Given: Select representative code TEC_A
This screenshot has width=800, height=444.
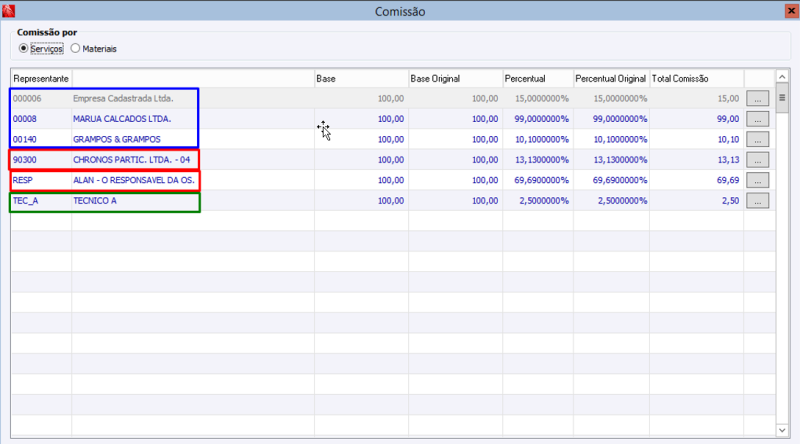Looking at the screenshot, I should pos(26,201).
